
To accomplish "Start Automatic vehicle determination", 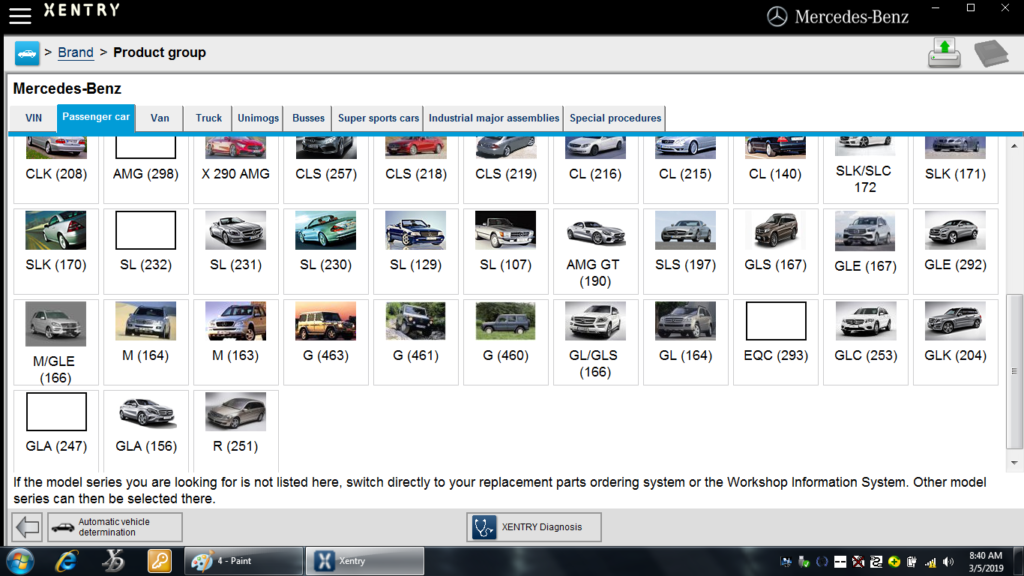I will [x=115, y=527].
